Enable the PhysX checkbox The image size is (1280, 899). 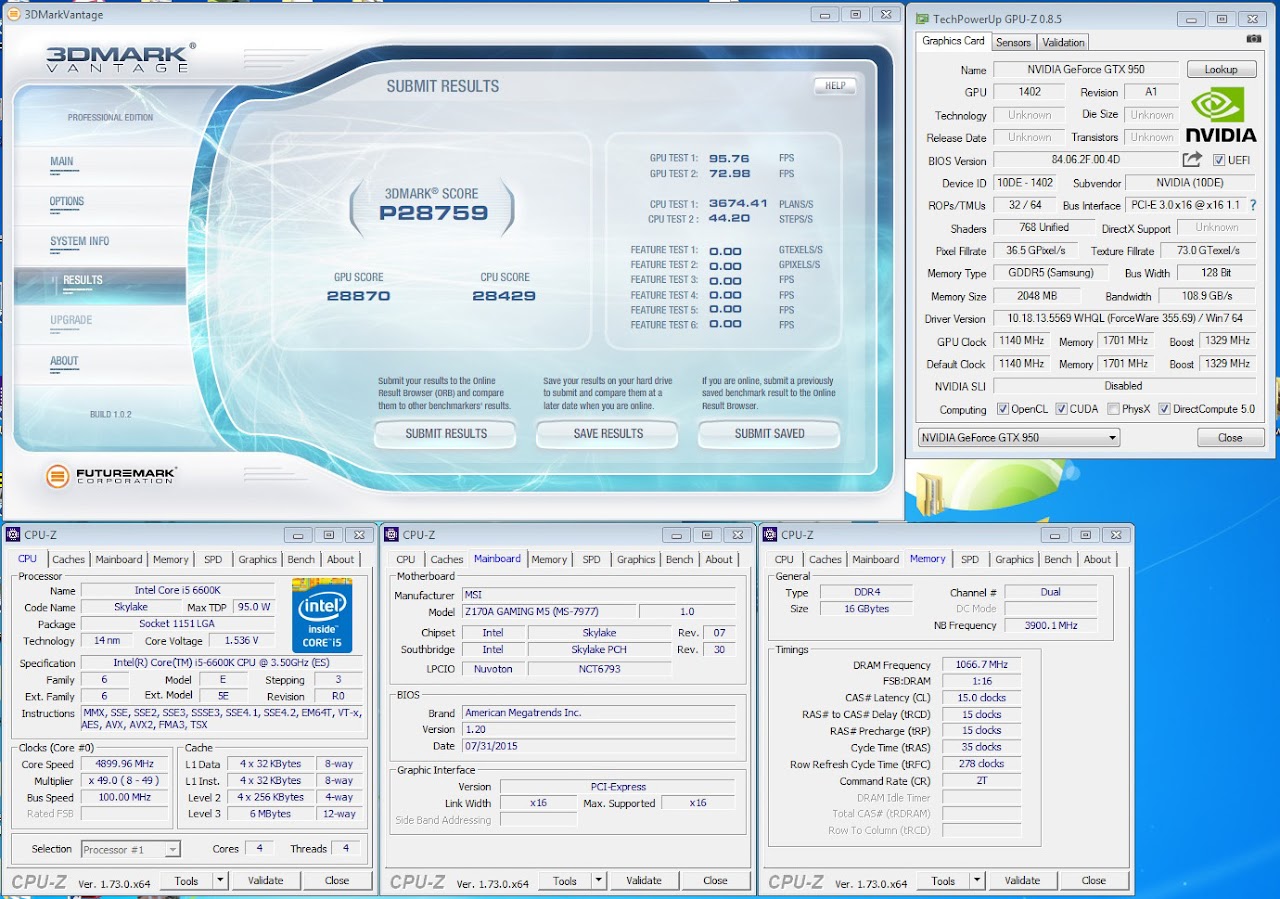1114,409
